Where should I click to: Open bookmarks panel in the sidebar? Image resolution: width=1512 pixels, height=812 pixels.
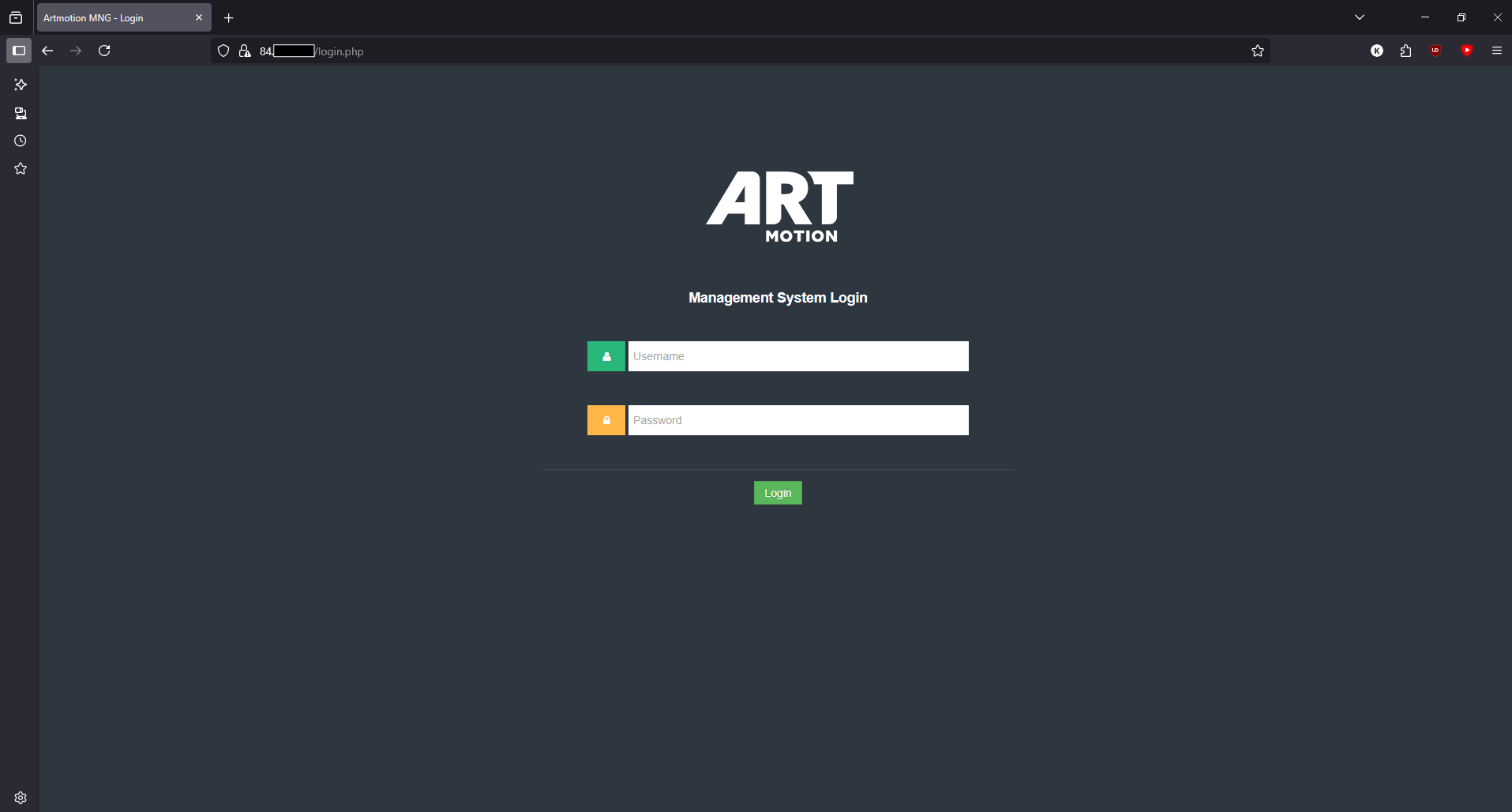21,169
